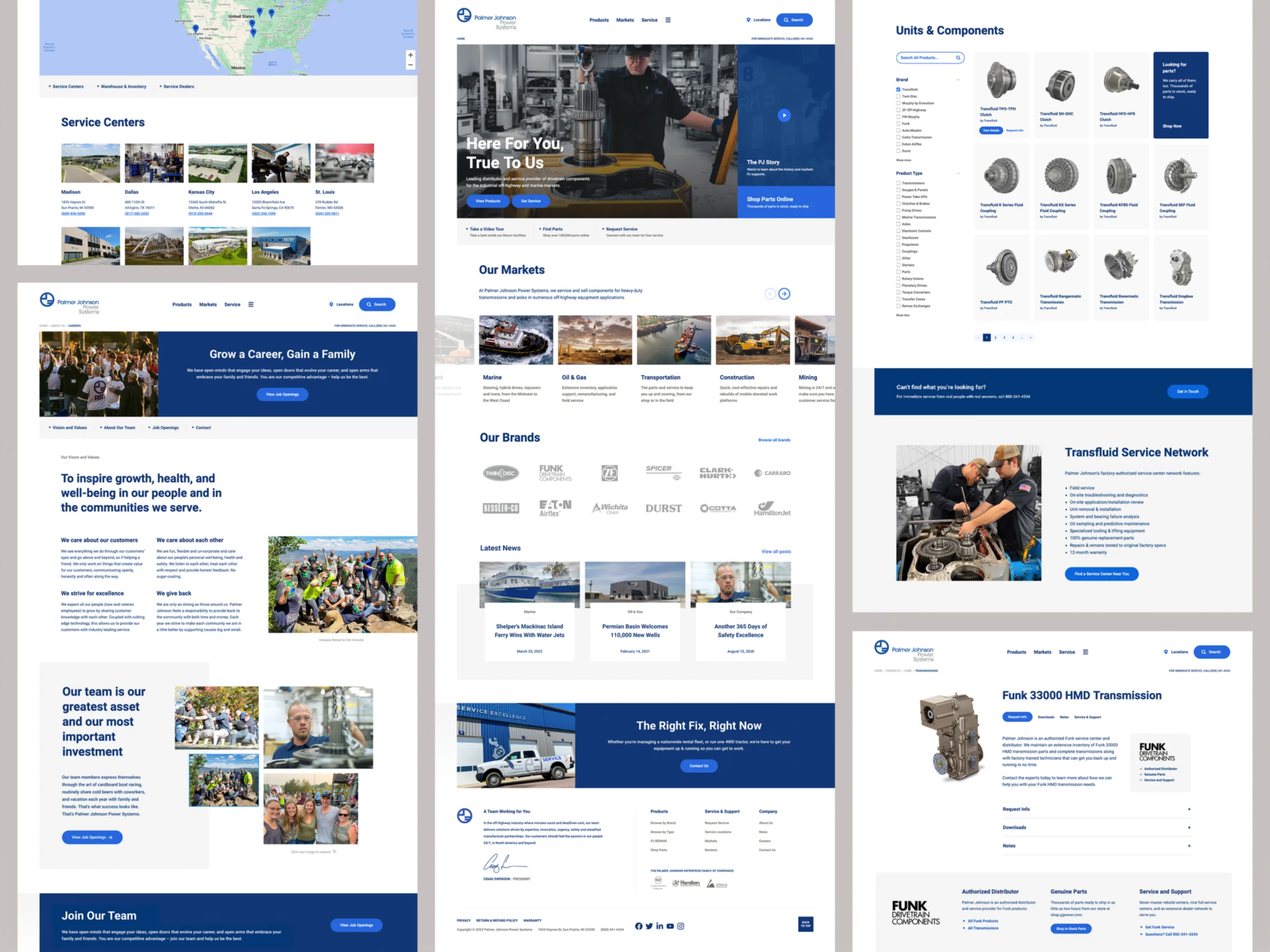Screen dimensions: 1270x952
Task: Click the map zoom-in plus button
Action: click(410, 55)
